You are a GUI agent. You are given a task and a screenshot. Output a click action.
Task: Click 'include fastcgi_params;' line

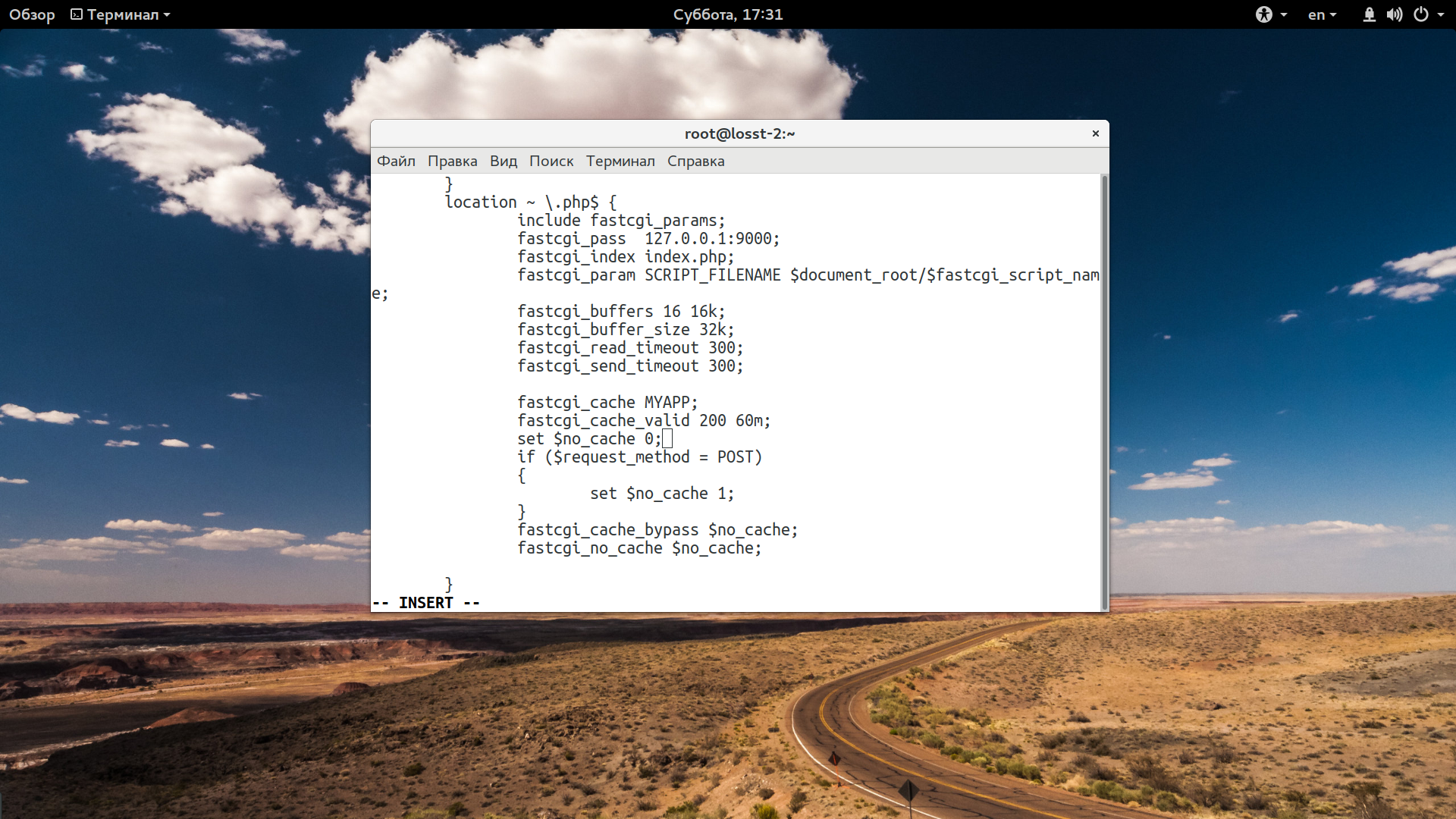621,221
